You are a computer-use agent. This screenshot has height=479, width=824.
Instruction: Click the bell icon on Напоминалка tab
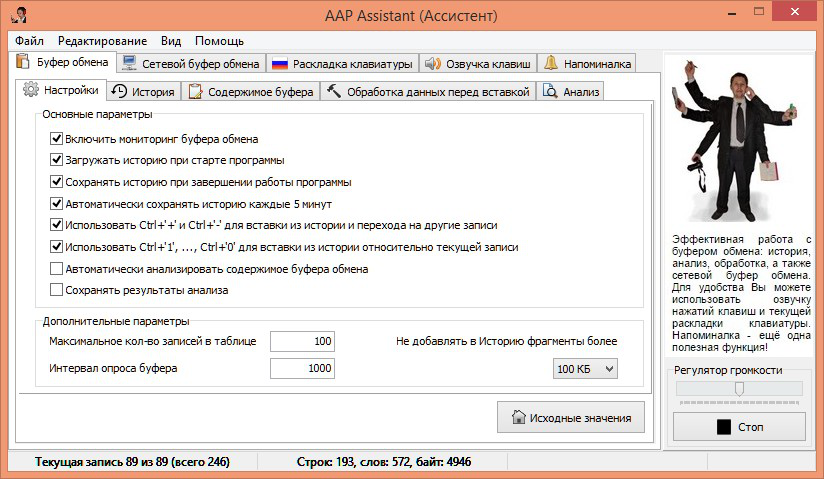coord(551,63)
